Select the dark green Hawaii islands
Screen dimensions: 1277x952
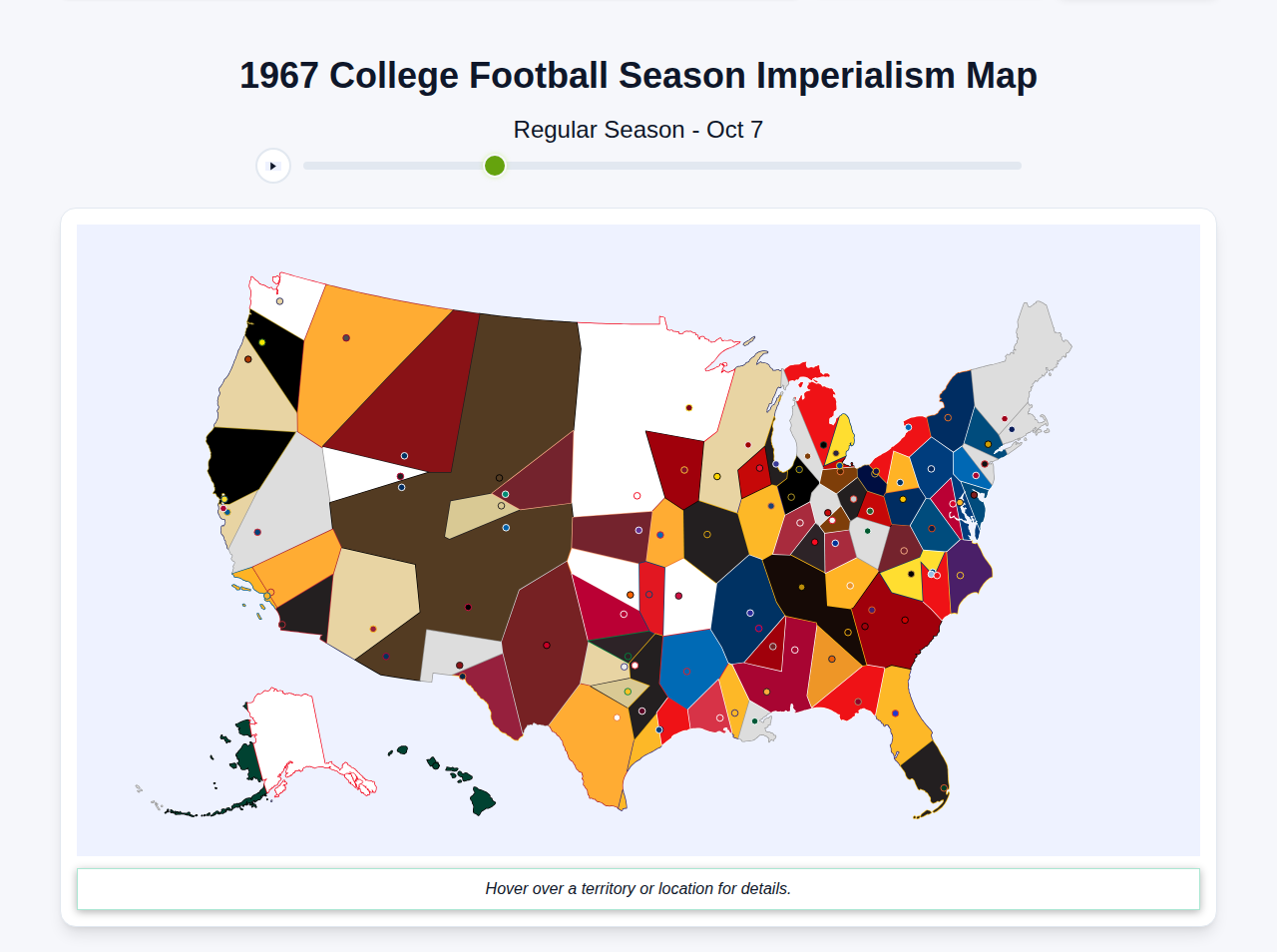point(476,798)
